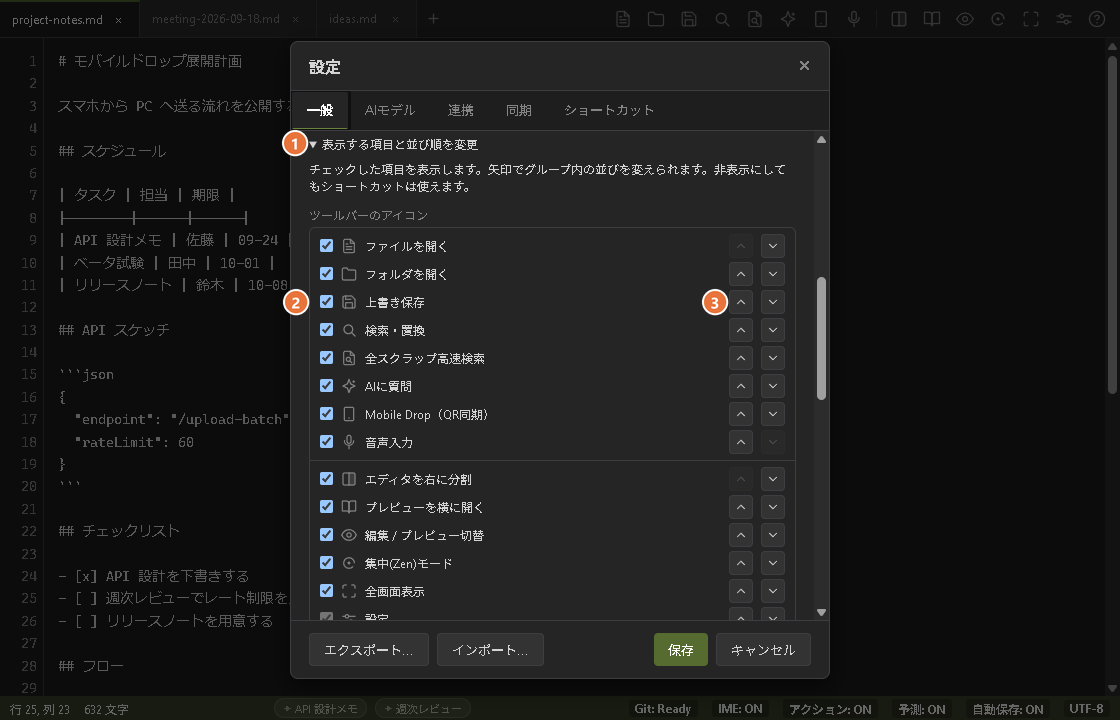Move 音声入力 up with arrow

(741, 442)
